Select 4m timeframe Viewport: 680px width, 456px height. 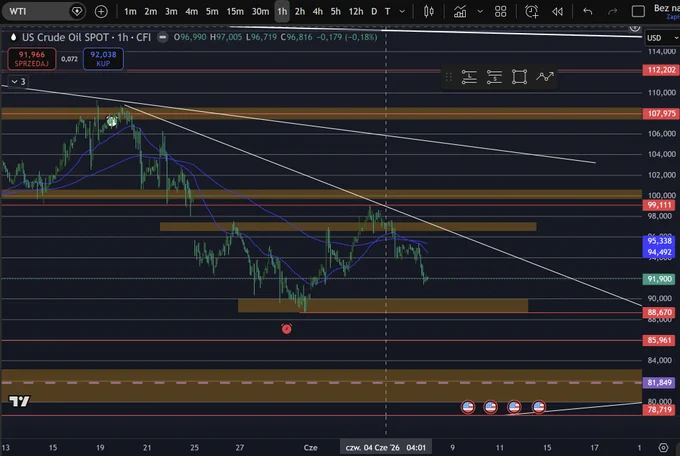191,12
